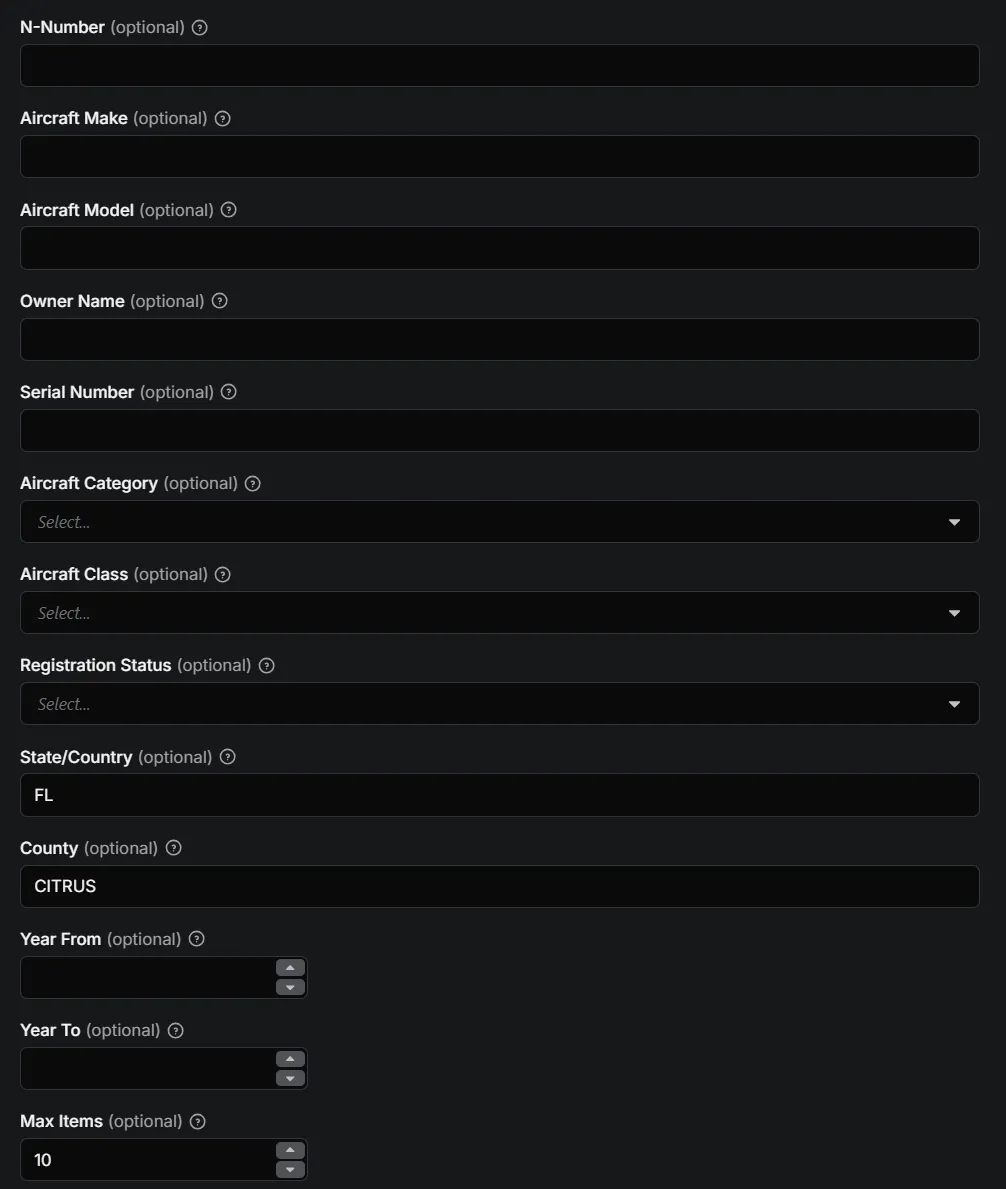Decrease the Year To value

tap(290, 1078)
